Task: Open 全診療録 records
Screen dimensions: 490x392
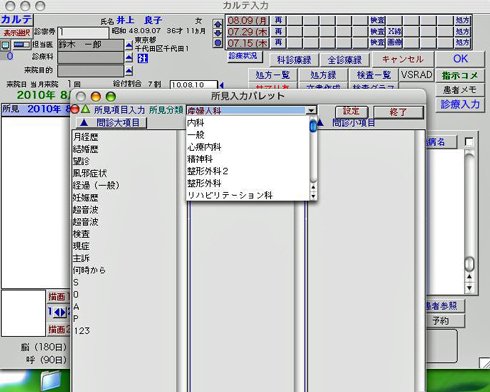Action: point(345,60)
